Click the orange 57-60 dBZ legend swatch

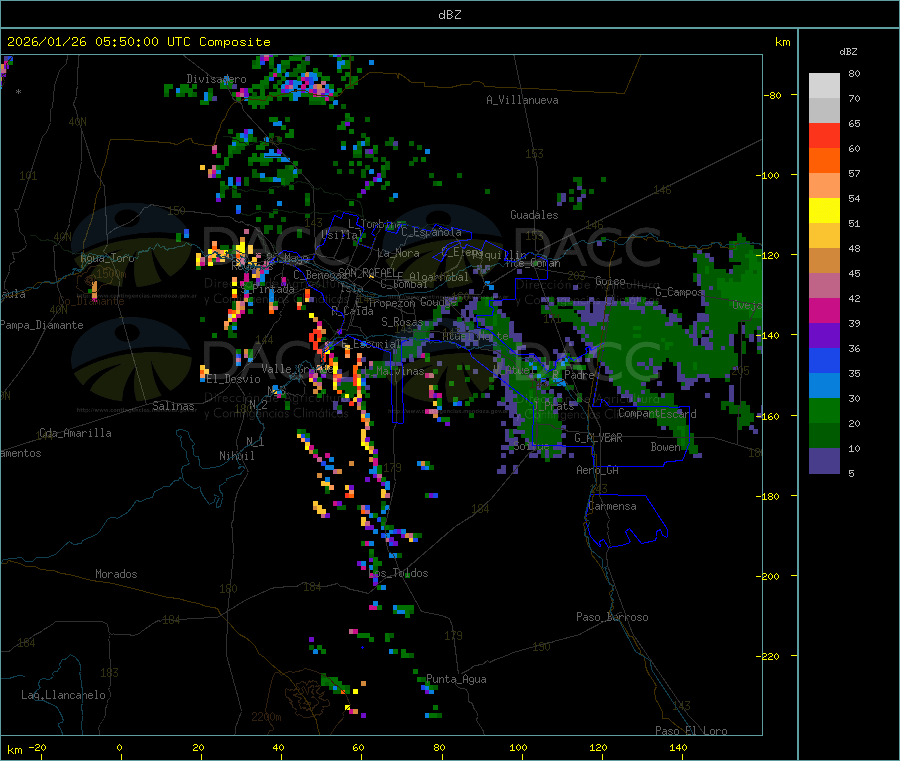pyautogui.click(x=824, y=161)
